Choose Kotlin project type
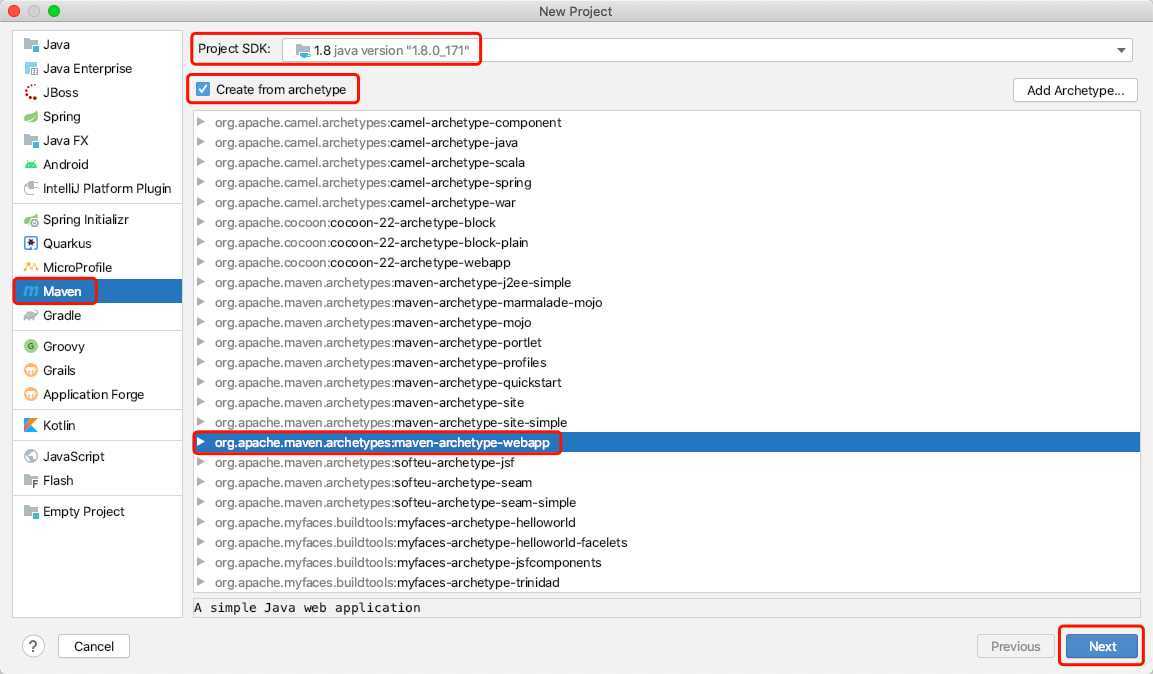The image size is (1153, 674). pos(97,426)
